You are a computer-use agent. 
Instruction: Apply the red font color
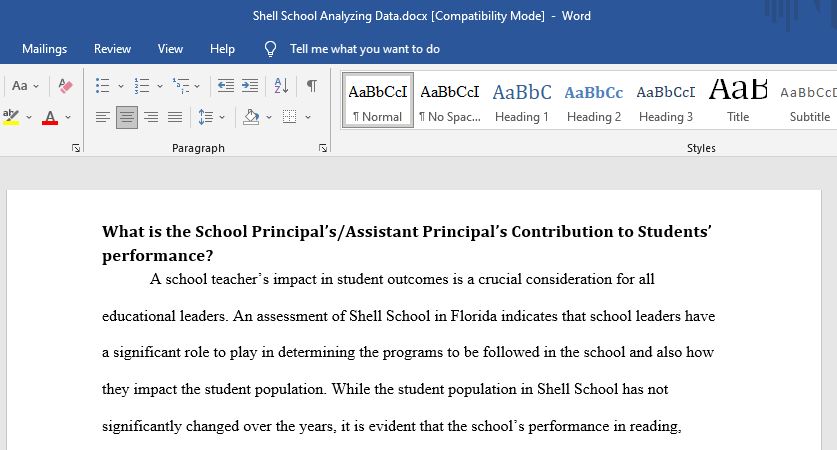click(50, 117)
